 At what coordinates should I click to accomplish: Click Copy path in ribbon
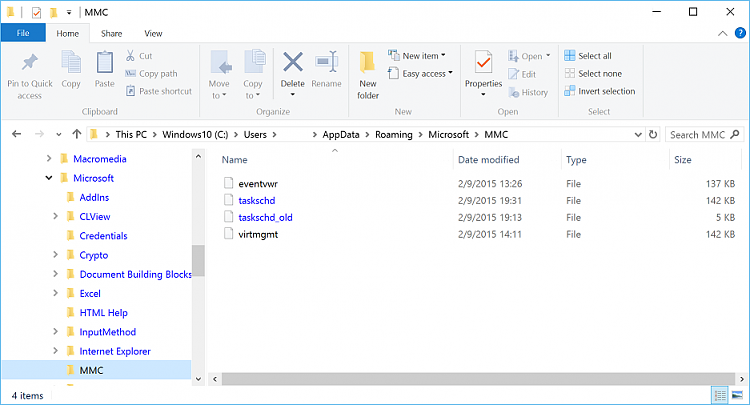[151, 74]
